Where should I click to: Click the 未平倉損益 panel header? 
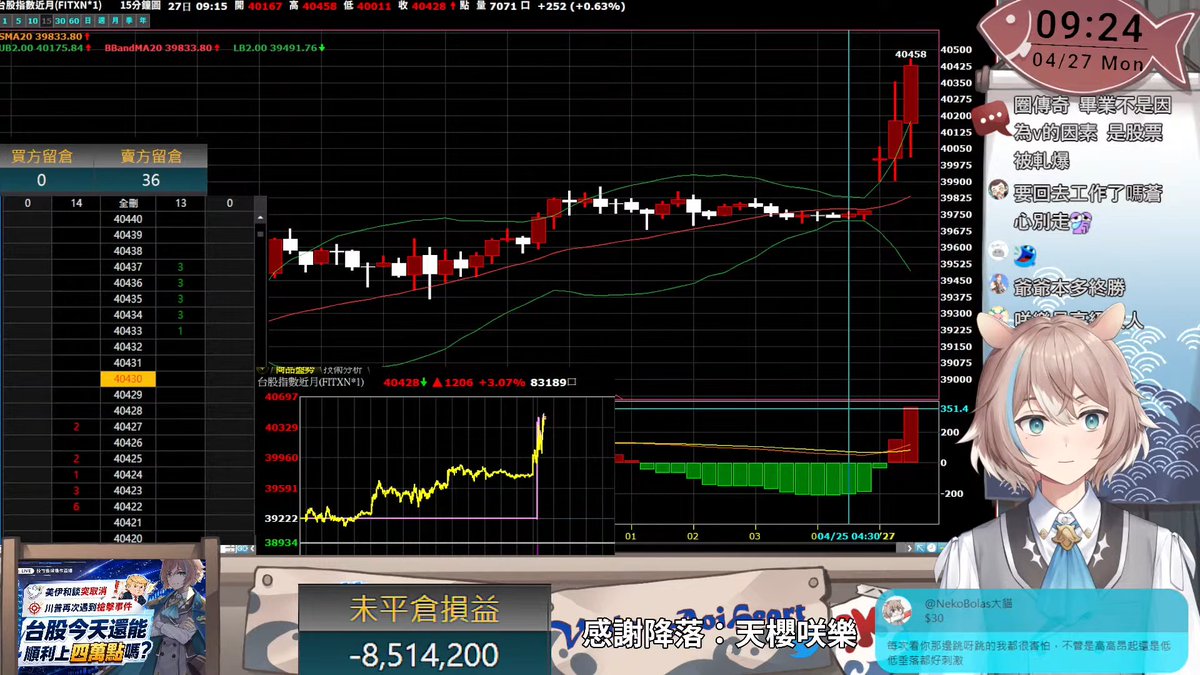(424, 609)
